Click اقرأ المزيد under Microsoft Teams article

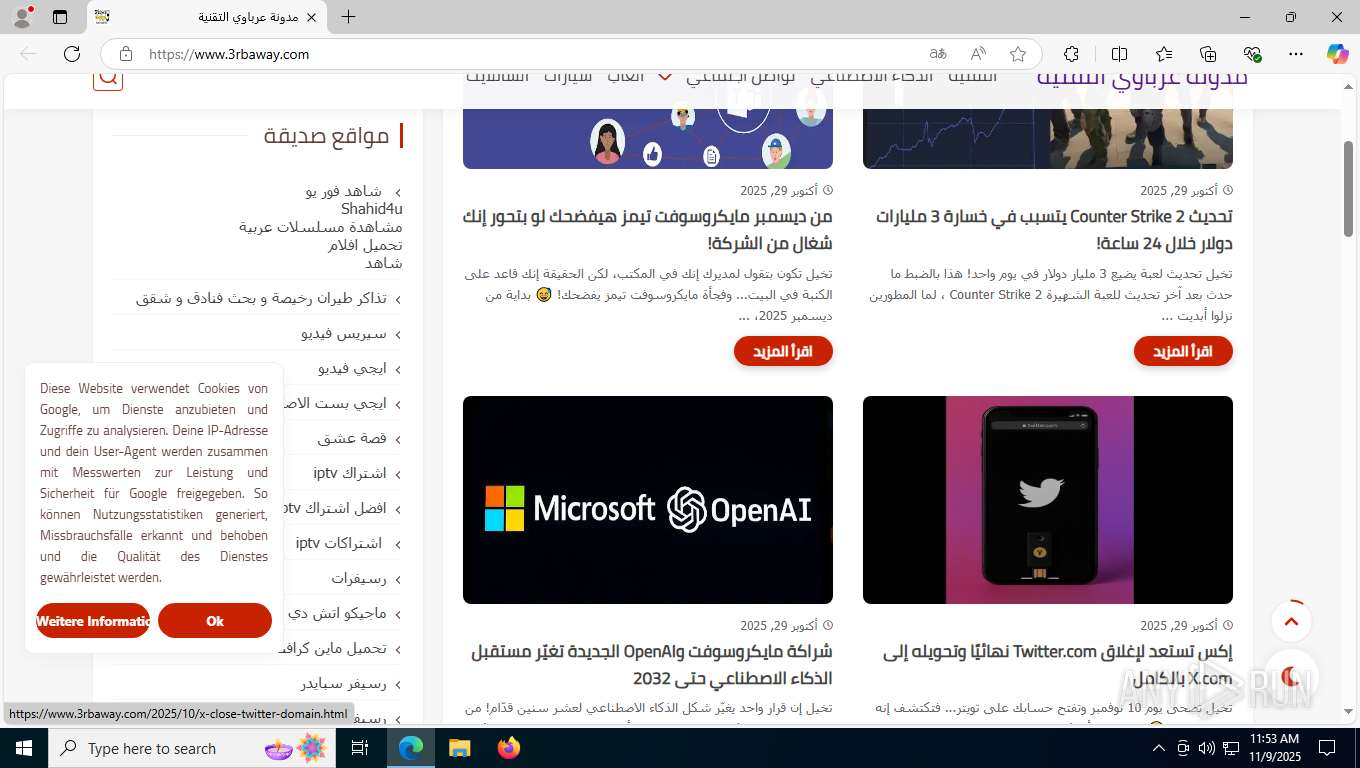[x=783, y=351]
